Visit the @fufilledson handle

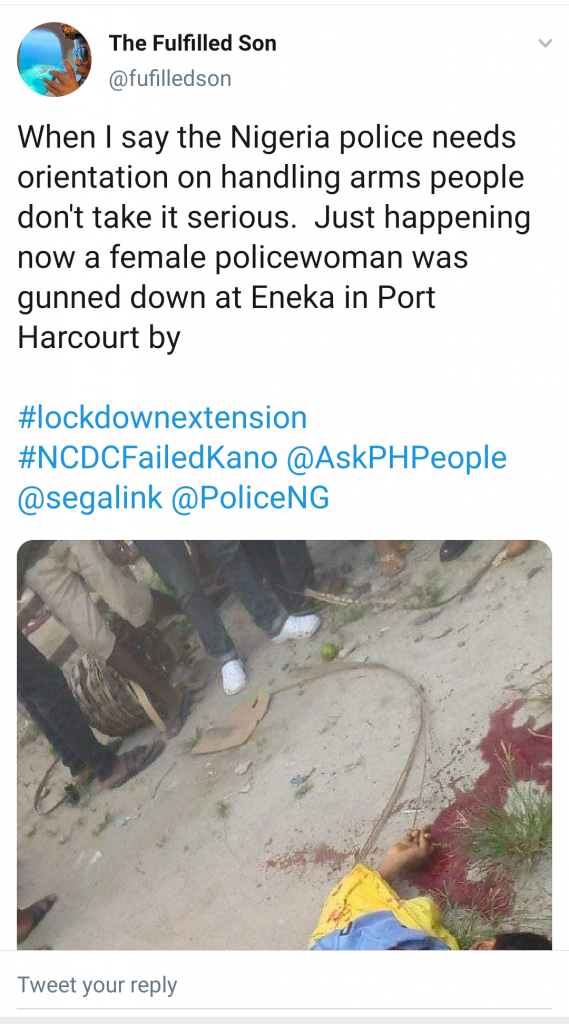point(170,79)
